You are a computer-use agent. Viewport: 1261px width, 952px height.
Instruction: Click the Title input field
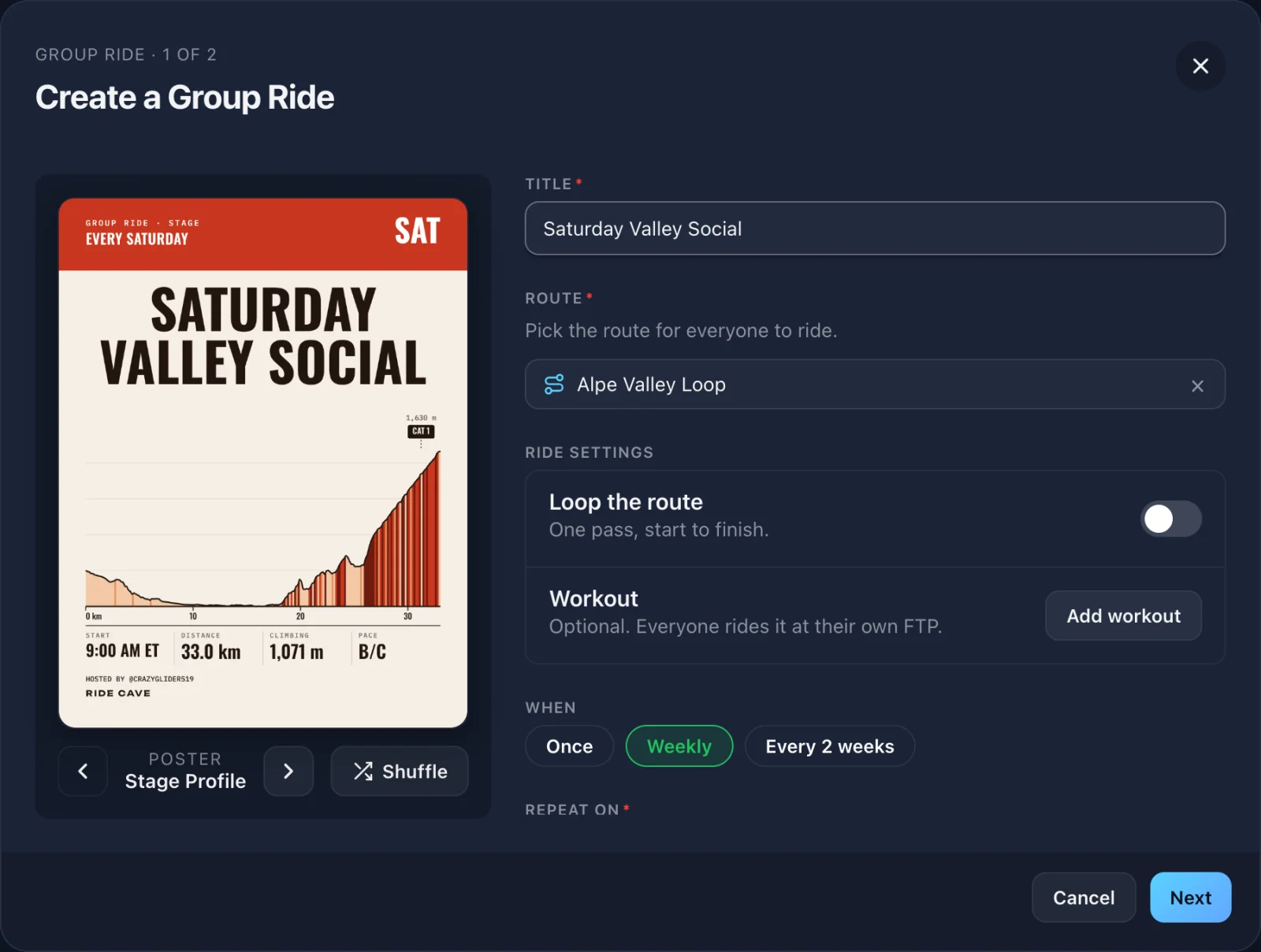pos(875,229)
